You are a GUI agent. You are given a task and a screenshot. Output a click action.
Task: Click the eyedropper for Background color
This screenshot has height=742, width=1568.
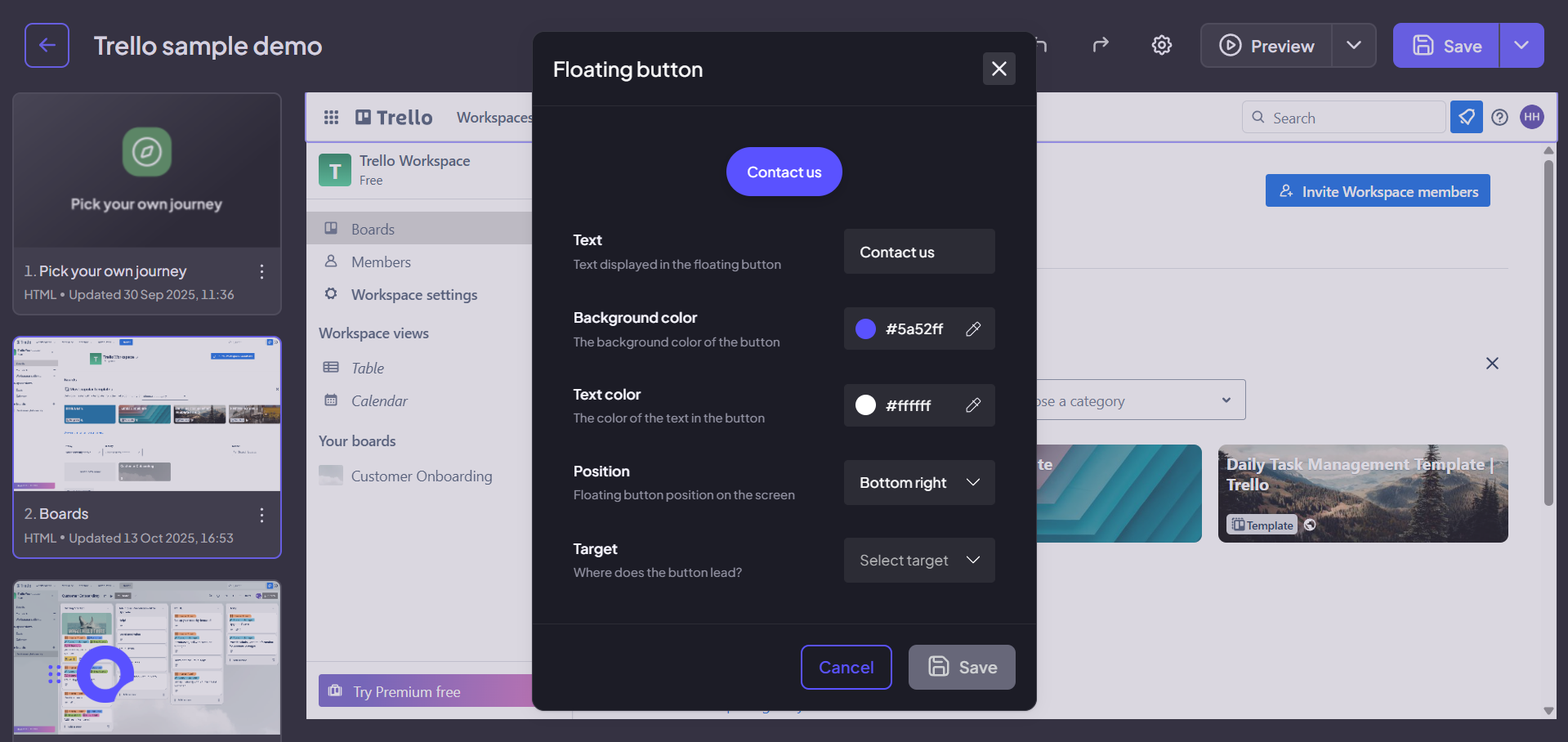[x=973, y=329]
